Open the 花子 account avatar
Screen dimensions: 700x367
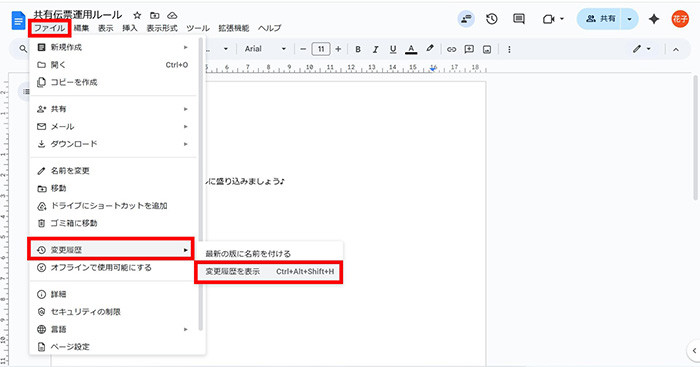click(x=680, y=19)
